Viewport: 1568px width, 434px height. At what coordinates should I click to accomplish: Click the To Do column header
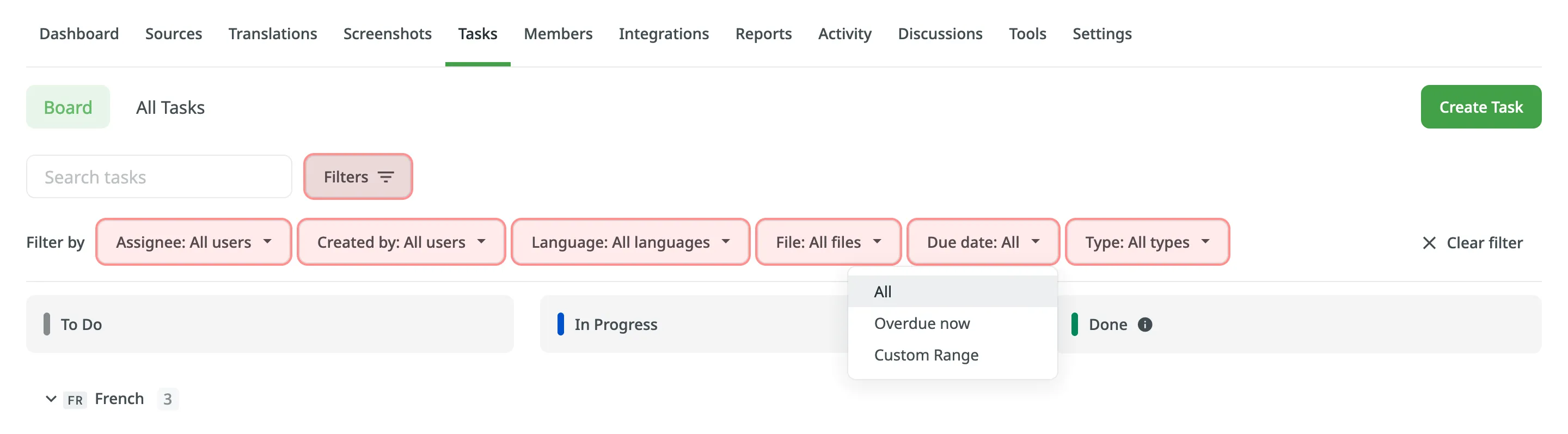coord(269,324)
